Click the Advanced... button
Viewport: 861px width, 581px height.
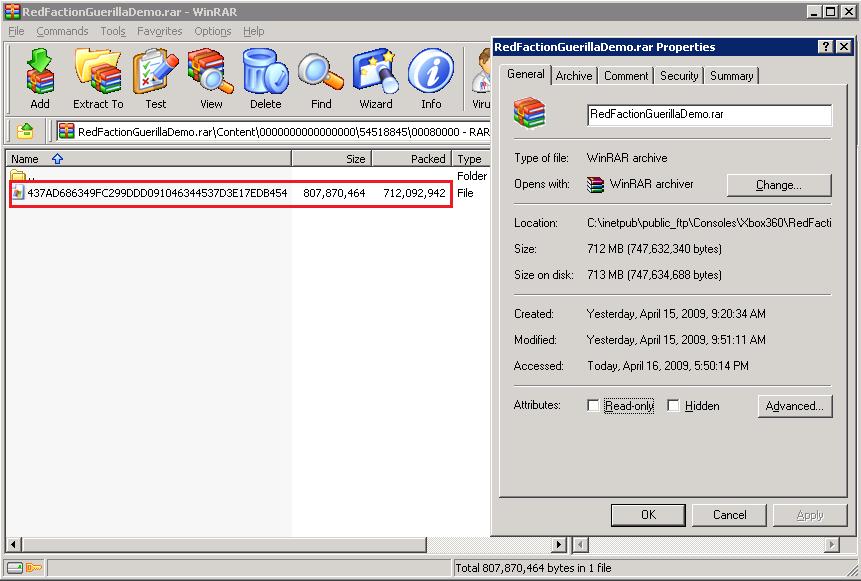[795, 406]
